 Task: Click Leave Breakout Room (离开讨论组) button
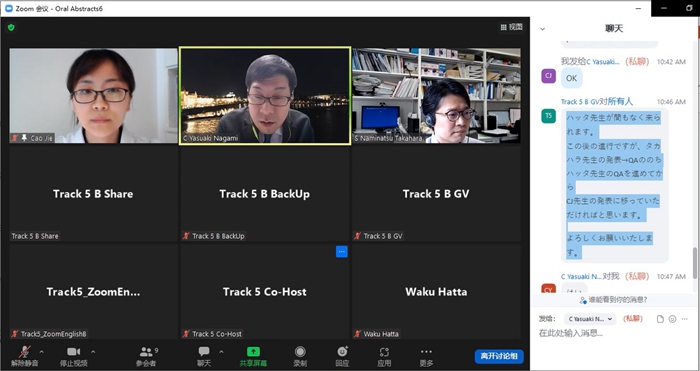pyautogui.click(x=499, y=356)
